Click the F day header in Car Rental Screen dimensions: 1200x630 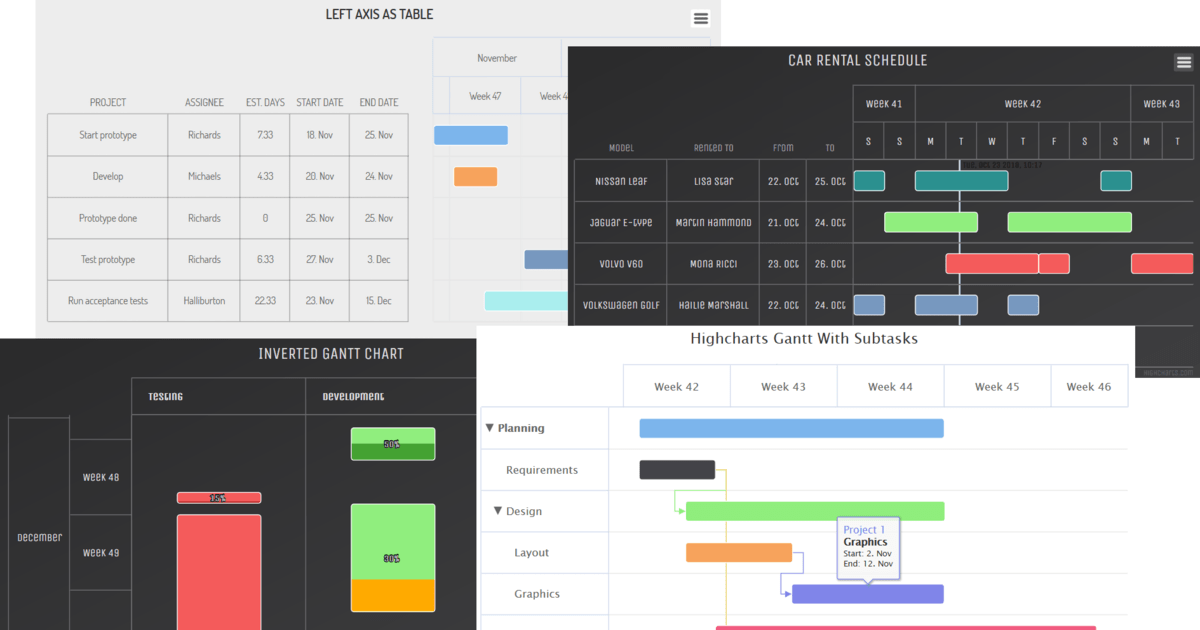point(1054,141)
